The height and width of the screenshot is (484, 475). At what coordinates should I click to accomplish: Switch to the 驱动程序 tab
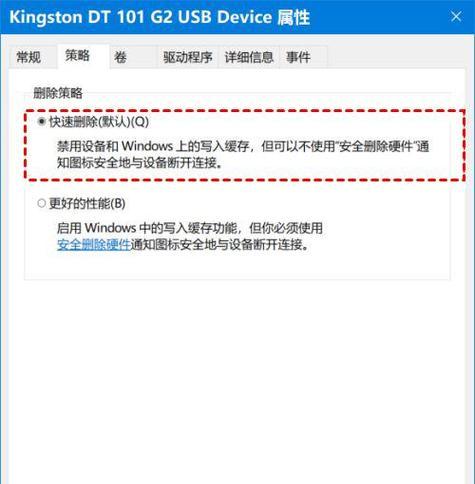tap(188, 57)
